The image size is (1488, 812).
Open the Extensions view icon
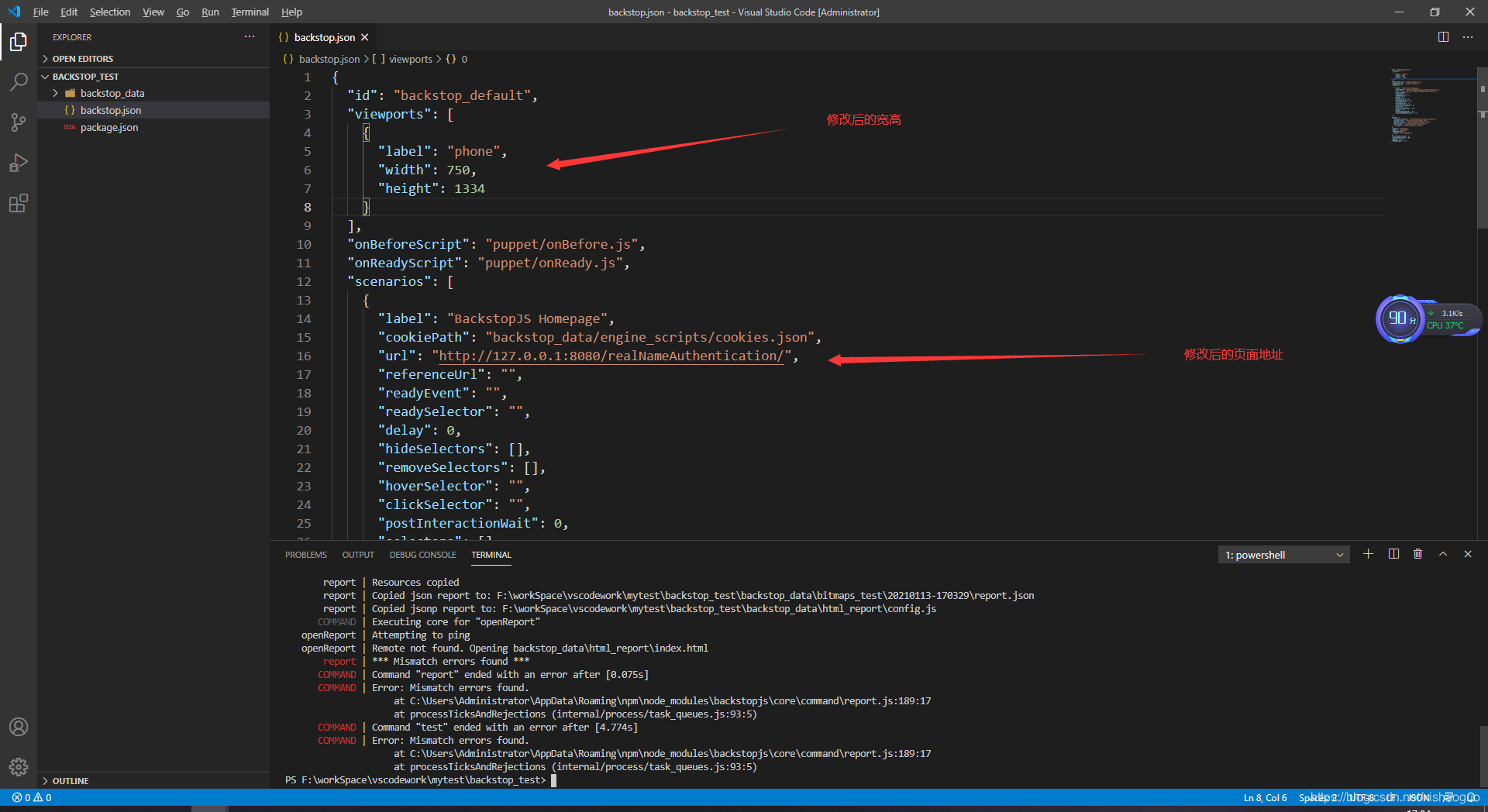(19, 203)
